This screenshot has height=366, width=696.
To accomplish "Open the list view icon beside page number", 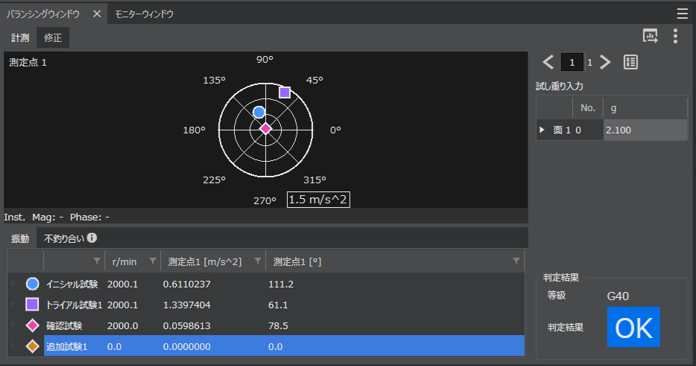I will tap(631, 62).
